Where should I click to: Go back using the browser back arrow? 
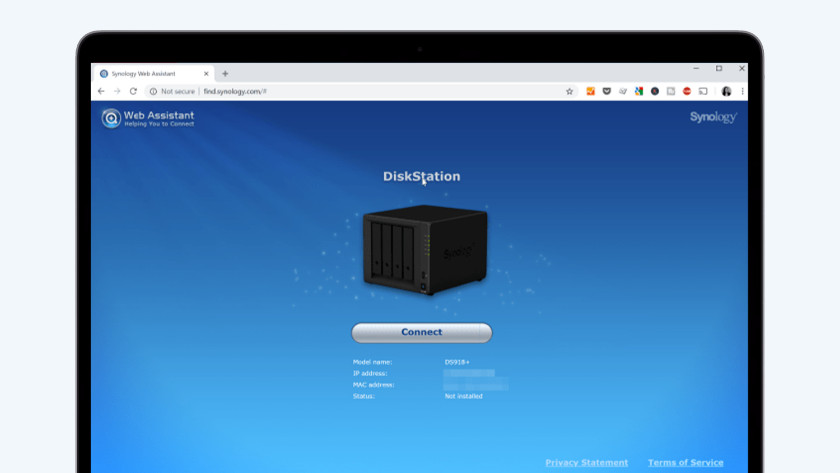tap(101, 91)
